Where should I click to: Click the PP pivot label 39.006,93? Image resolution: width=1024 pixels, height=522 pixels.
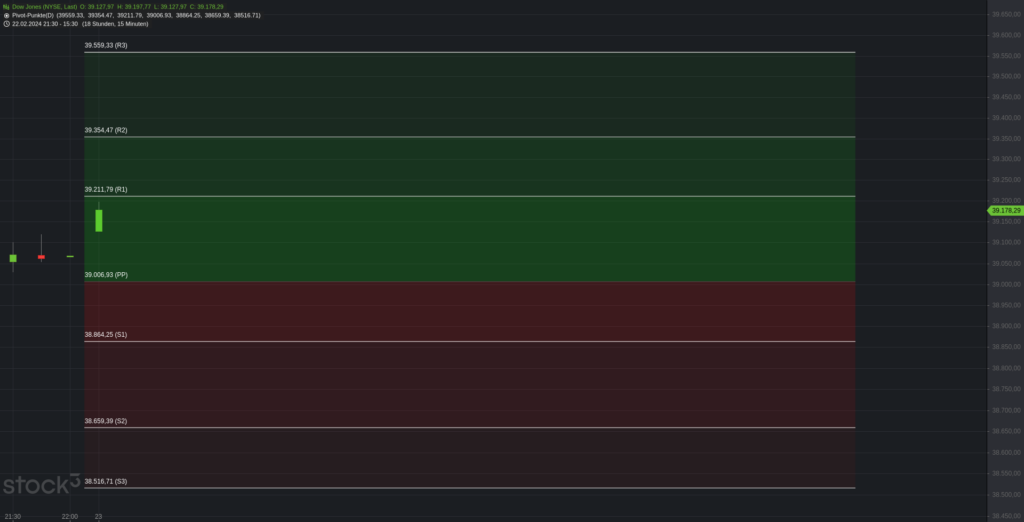point(106,275)
